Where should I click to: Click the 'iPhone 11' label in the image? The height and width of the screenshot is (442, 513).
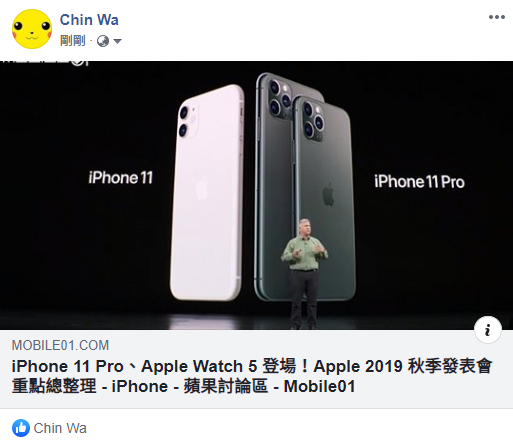point(121,177)
